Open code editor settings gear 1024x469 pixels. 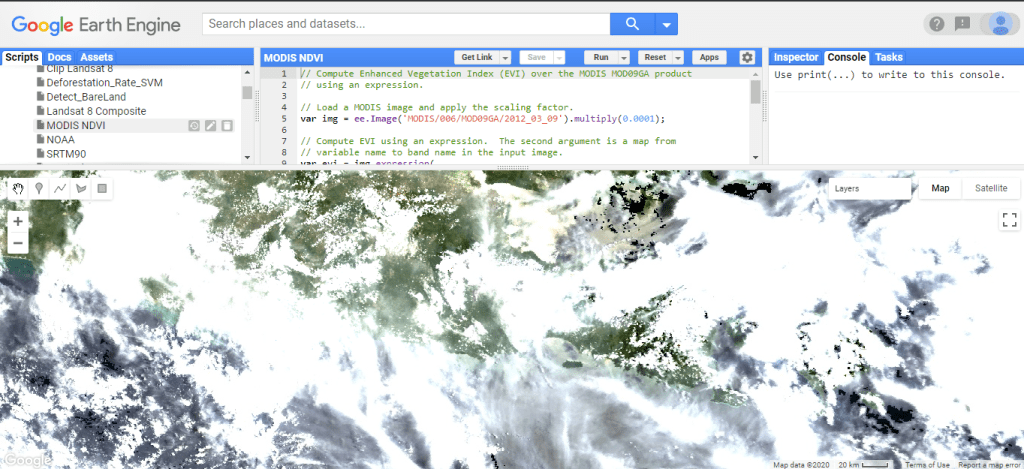point(746,58)
